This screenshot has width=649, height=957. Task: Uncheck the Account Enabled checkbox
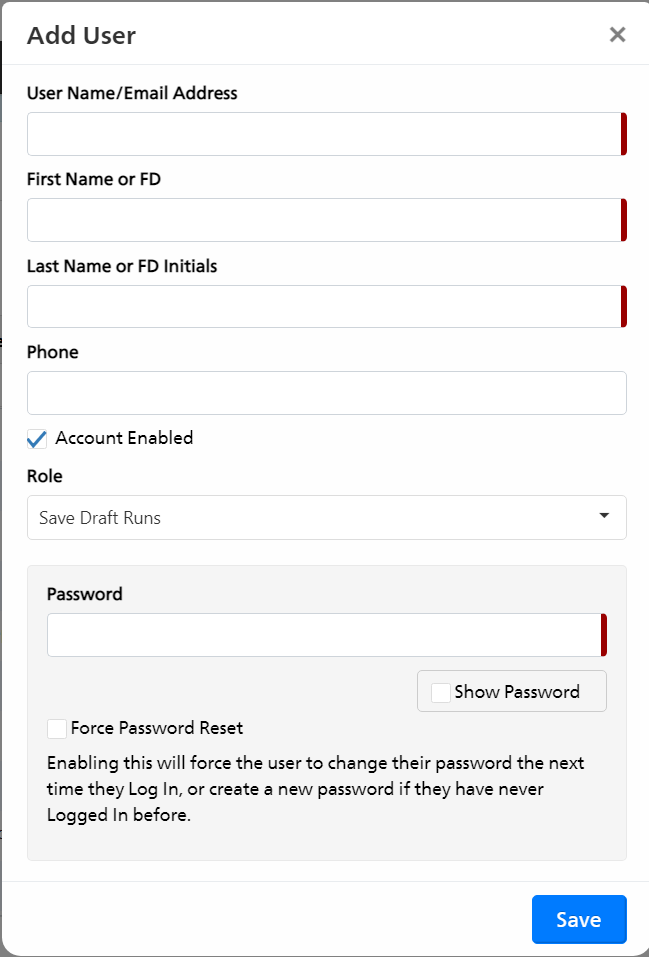tap(37, 439)
